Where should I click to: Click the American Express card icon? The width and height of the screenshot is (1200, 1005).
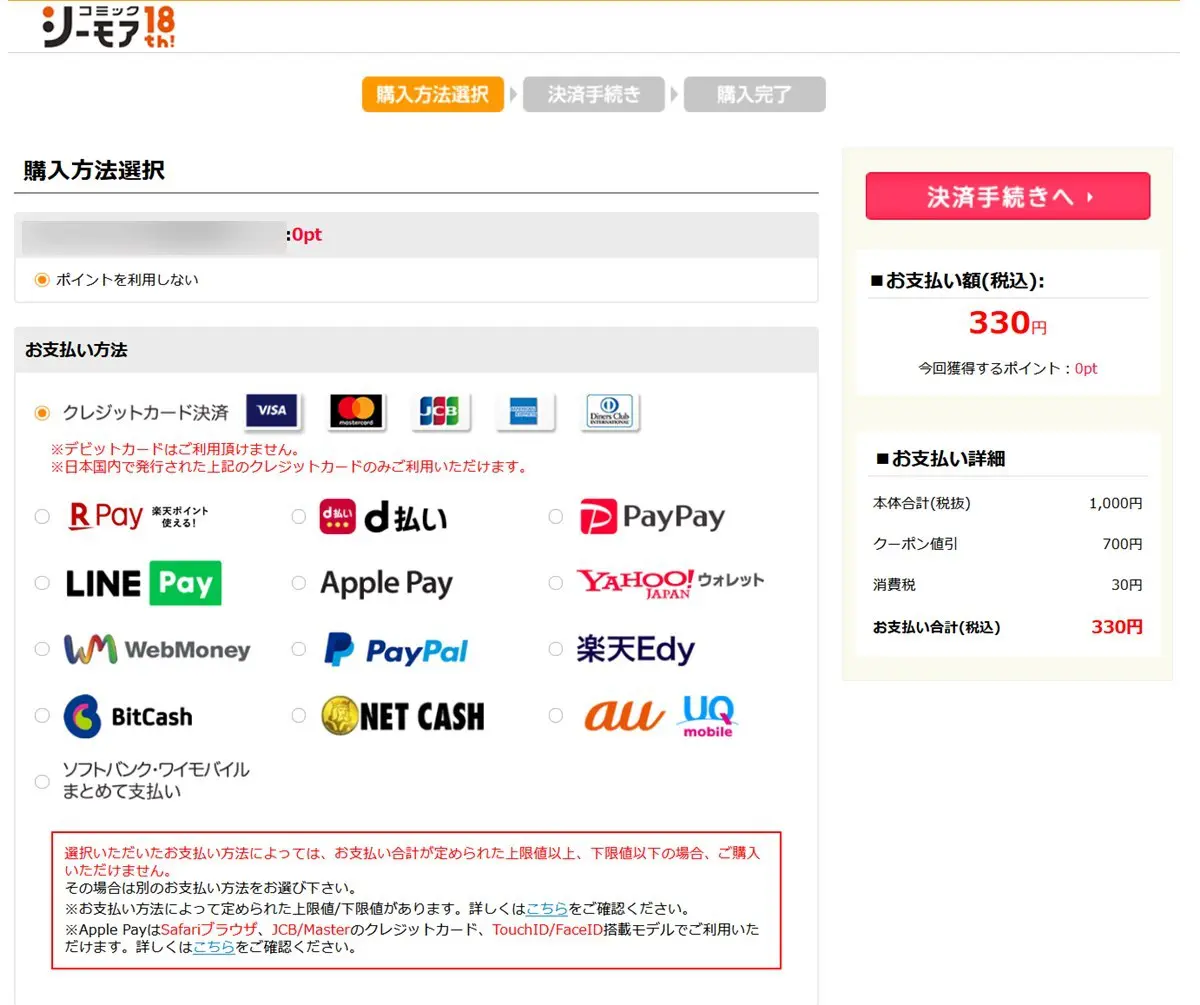coord(525,411)
